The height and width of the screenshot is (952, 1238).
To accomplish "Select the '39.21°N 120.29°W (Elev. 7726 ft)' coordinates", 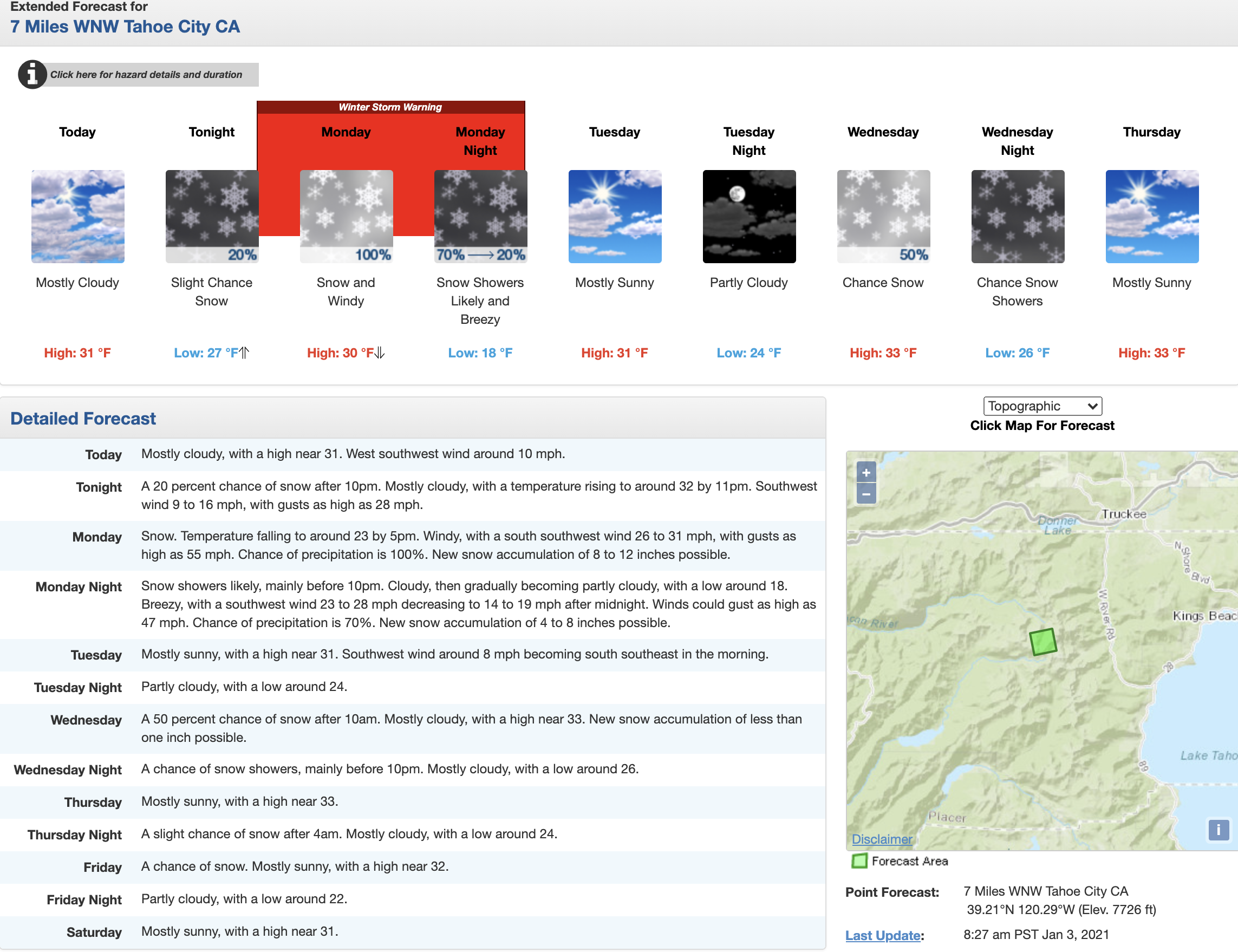I will pyautogui.click(x=1061, y=910).
